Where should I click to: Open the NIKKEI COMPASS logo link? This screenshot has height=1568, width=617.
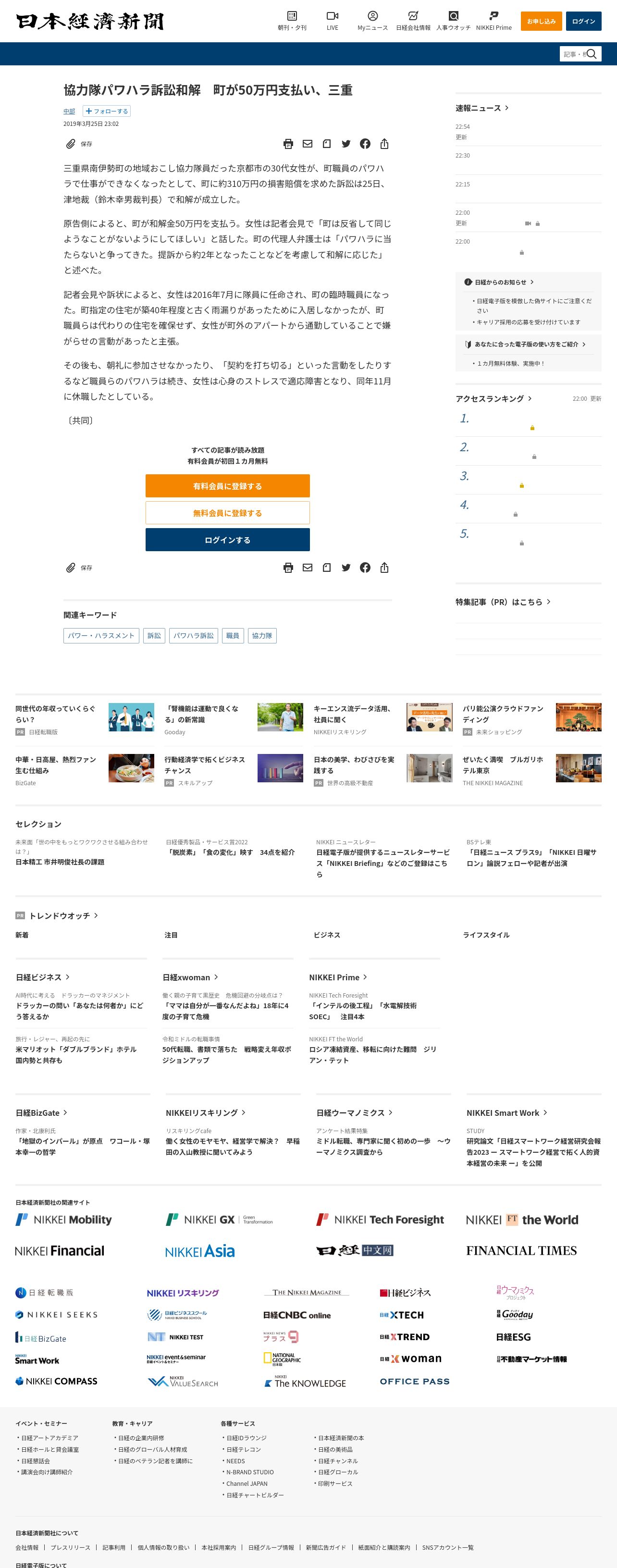click(56, 1381)
